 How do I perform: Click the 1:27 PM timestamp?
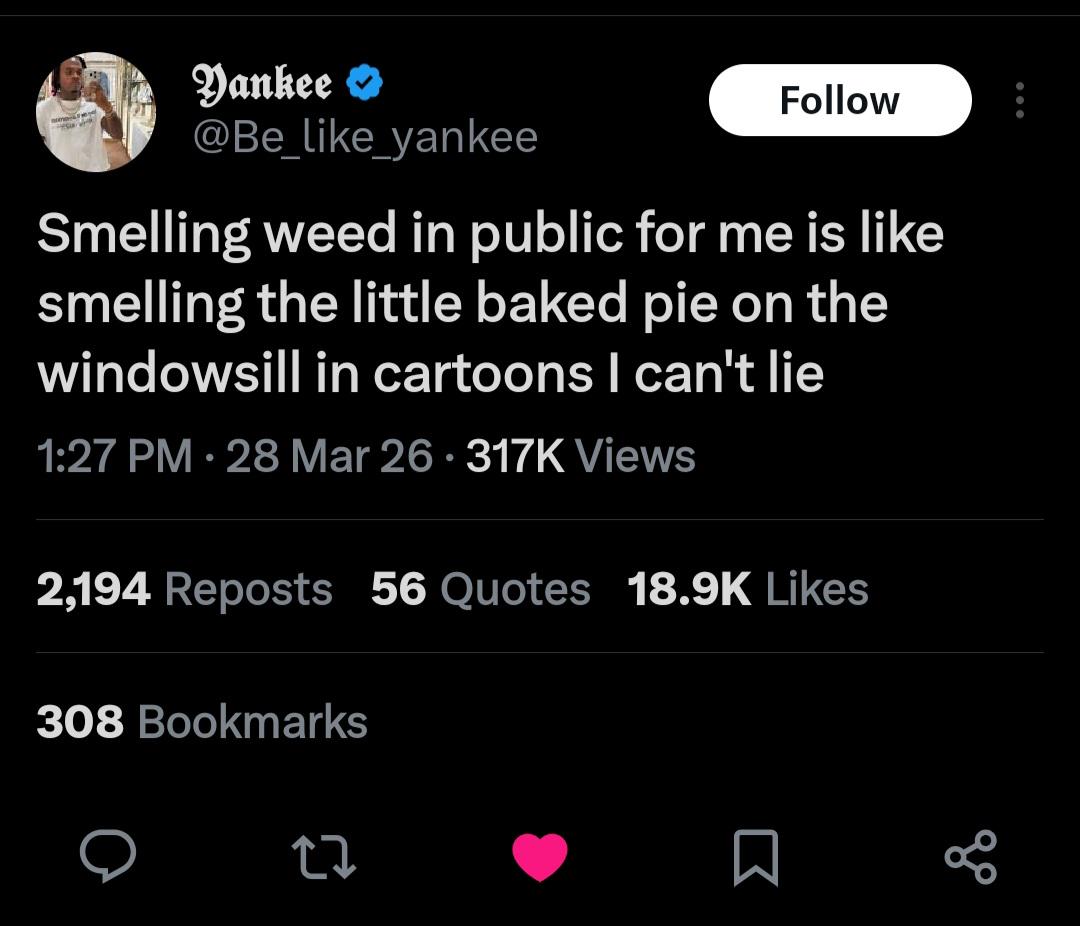pos(115,457)
